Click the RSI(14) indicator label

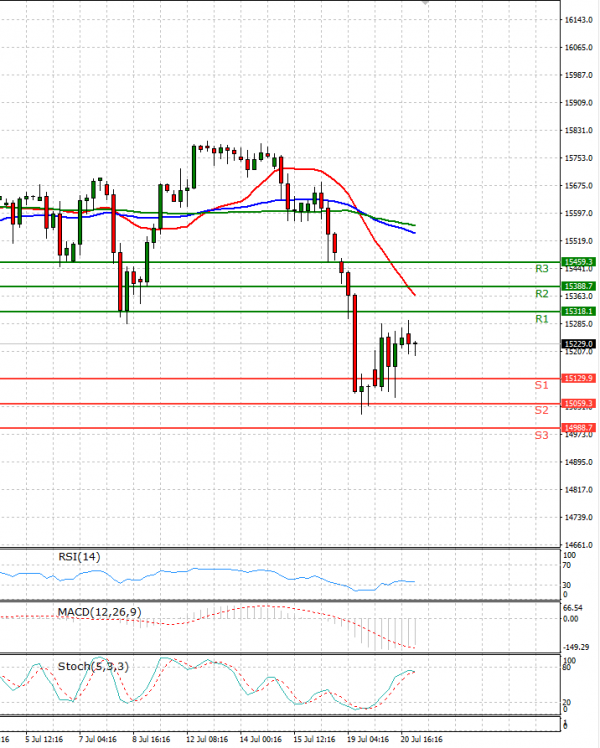point(79,557)
